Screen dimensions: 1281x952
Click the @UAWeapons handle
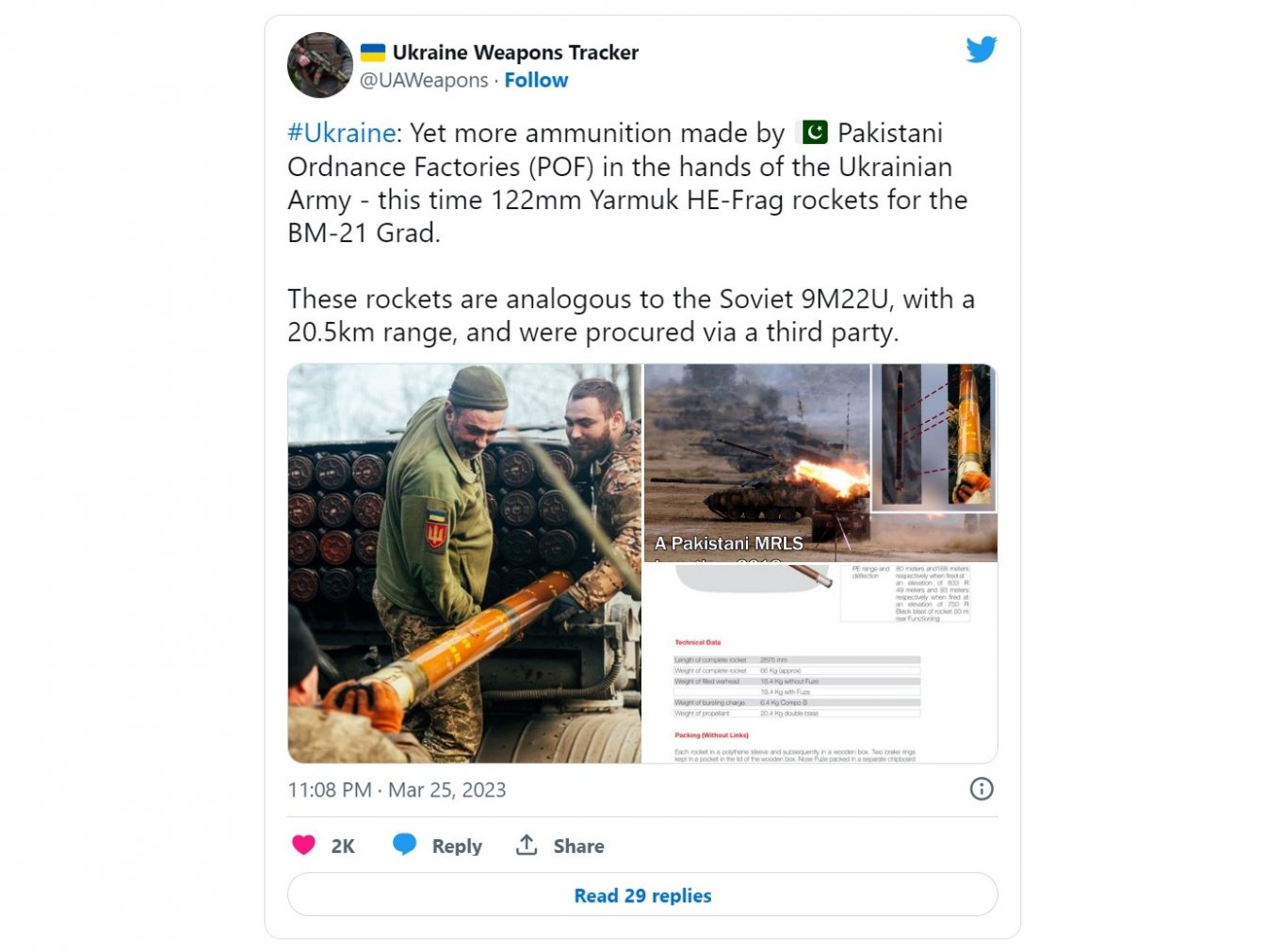pyautogui.click(x=424, y=80)
